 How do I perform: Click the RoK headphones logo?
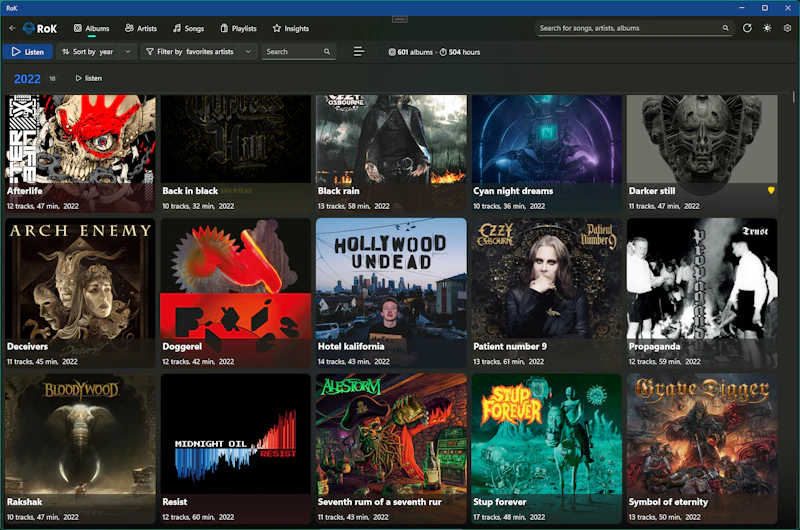tap(29, 29)
